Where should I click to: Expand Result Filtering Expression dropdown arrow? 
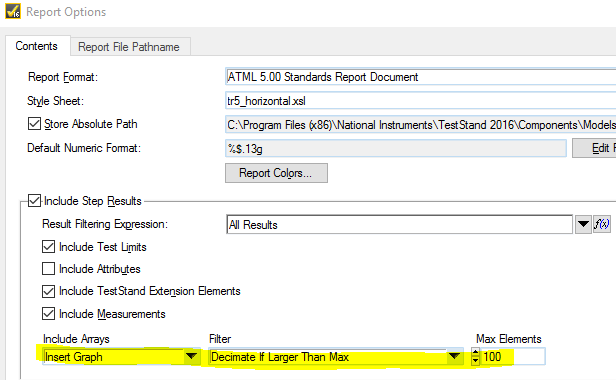coord(583,224)
